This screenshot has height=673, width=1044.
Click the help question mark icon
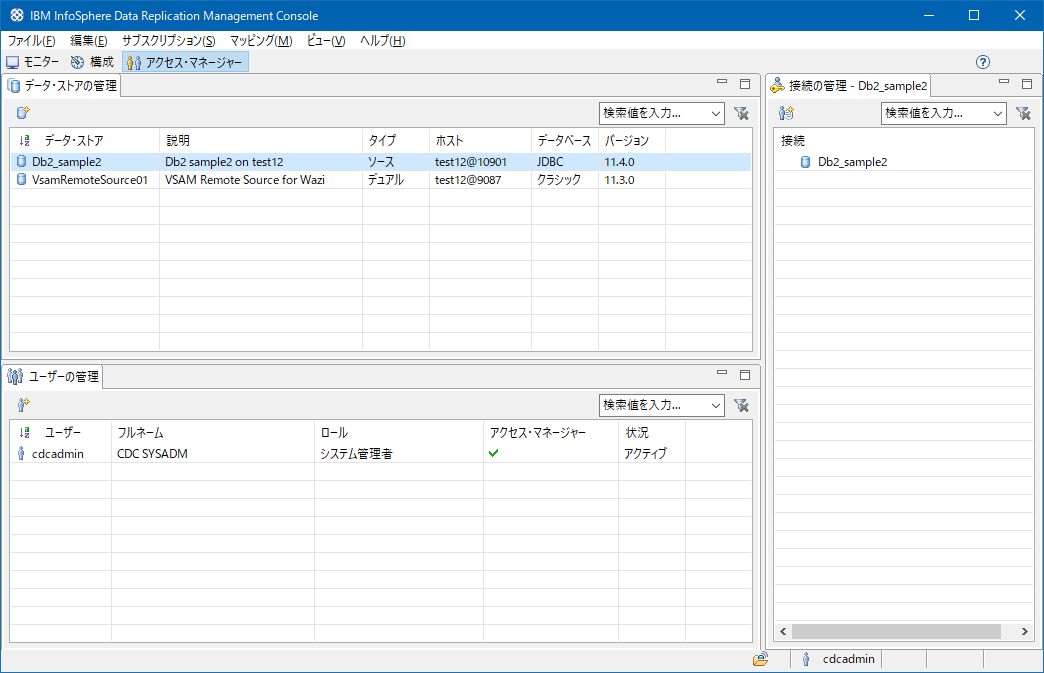983,62
